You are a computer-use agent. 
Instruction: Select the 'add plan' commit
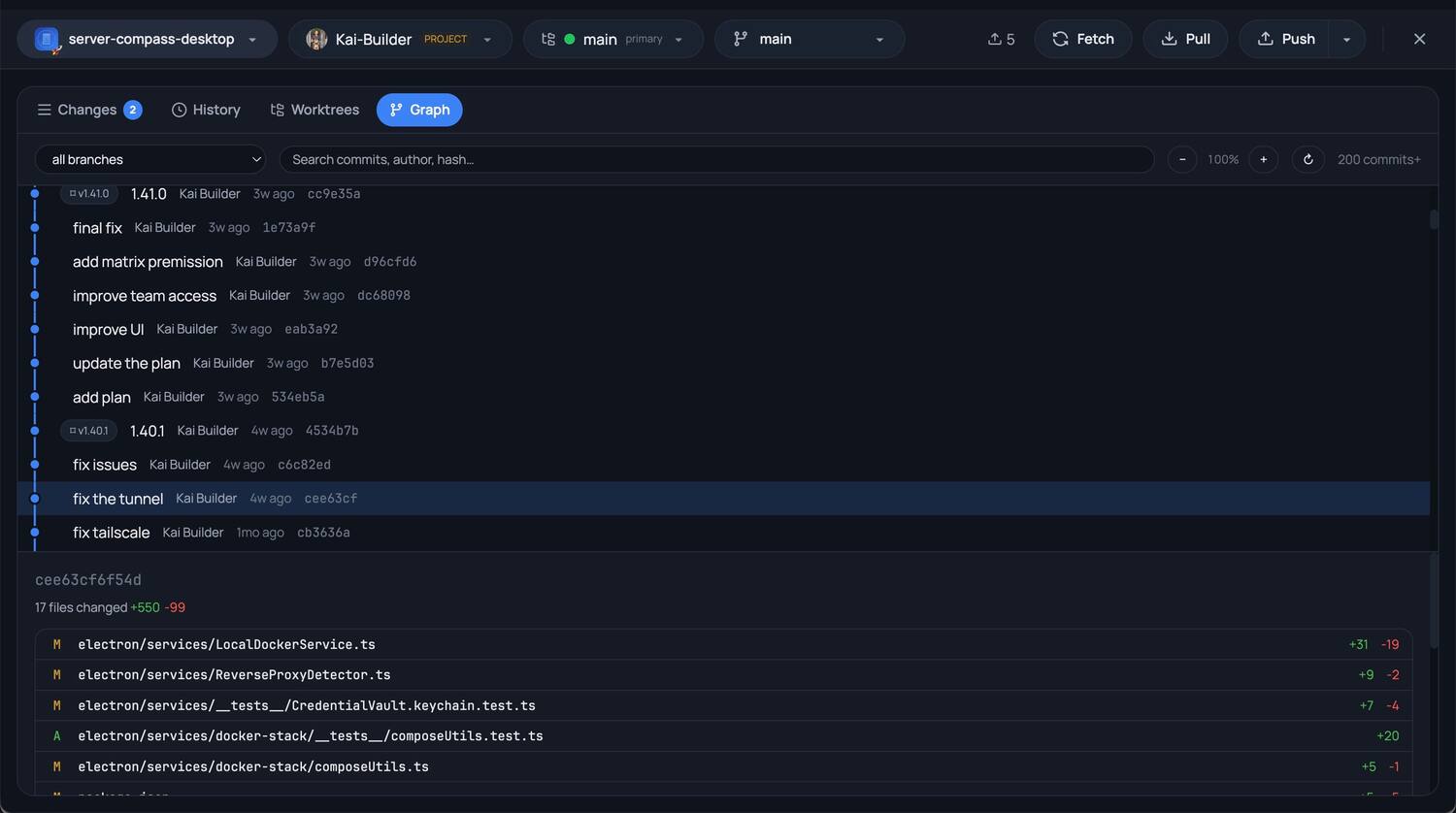(723, 397)
